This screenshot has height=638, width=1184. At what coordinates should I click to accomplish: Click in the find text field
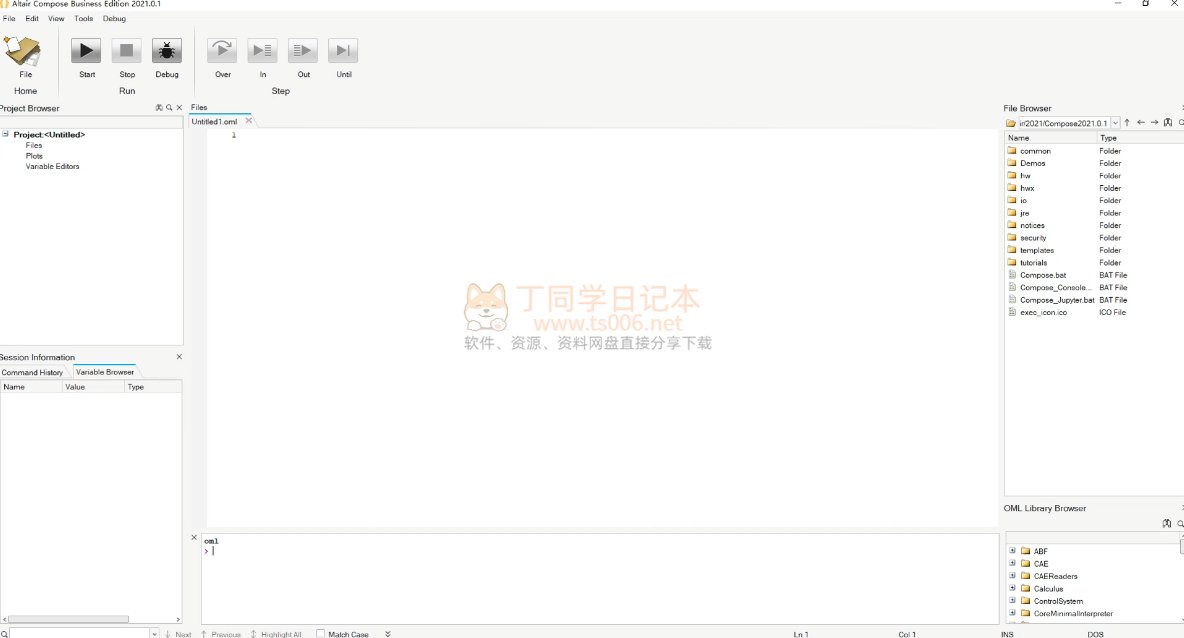pos(79,634)
